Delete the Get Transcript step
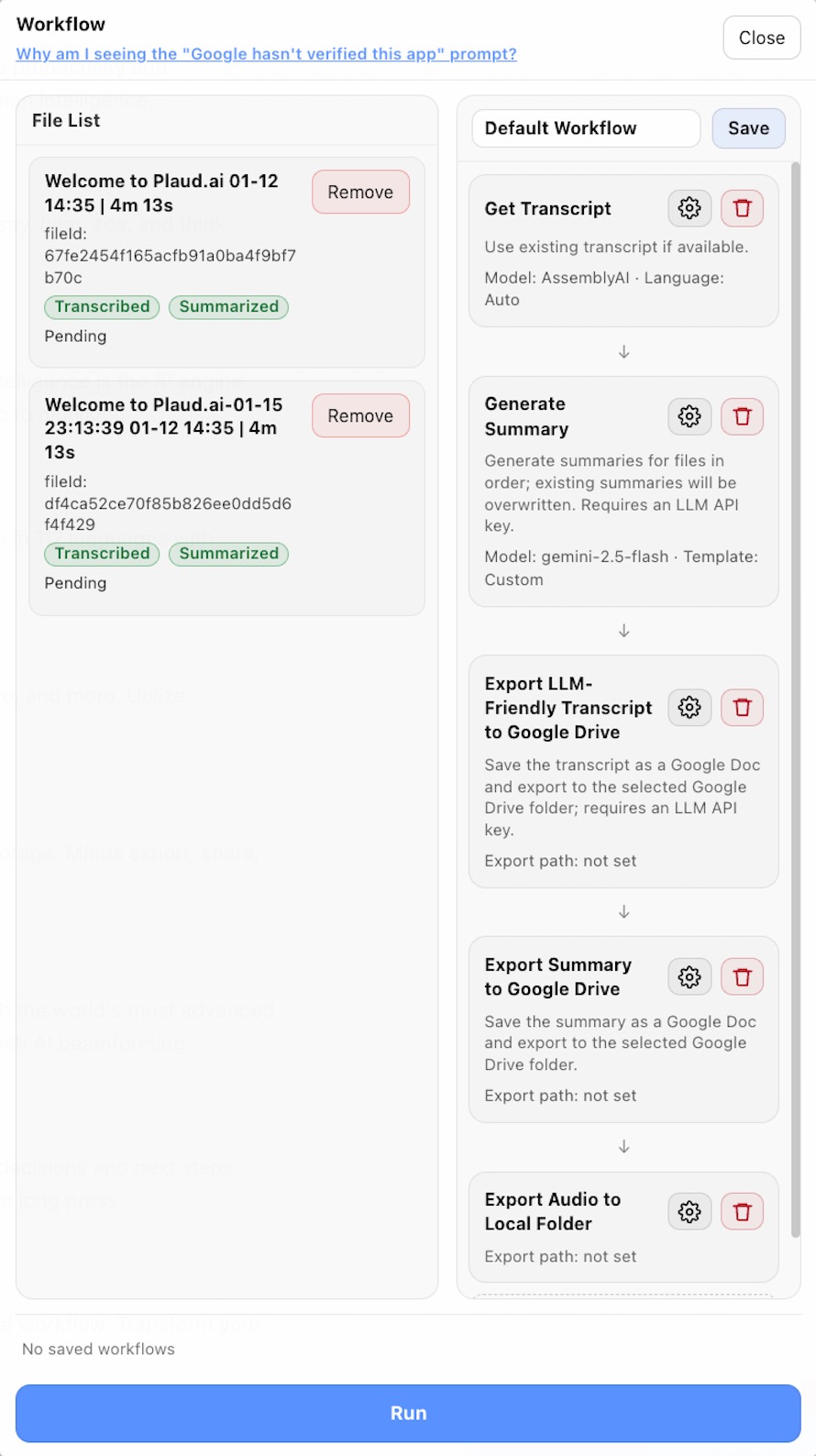This screenshot has width=816, height=1456. [x=742, y=209]
